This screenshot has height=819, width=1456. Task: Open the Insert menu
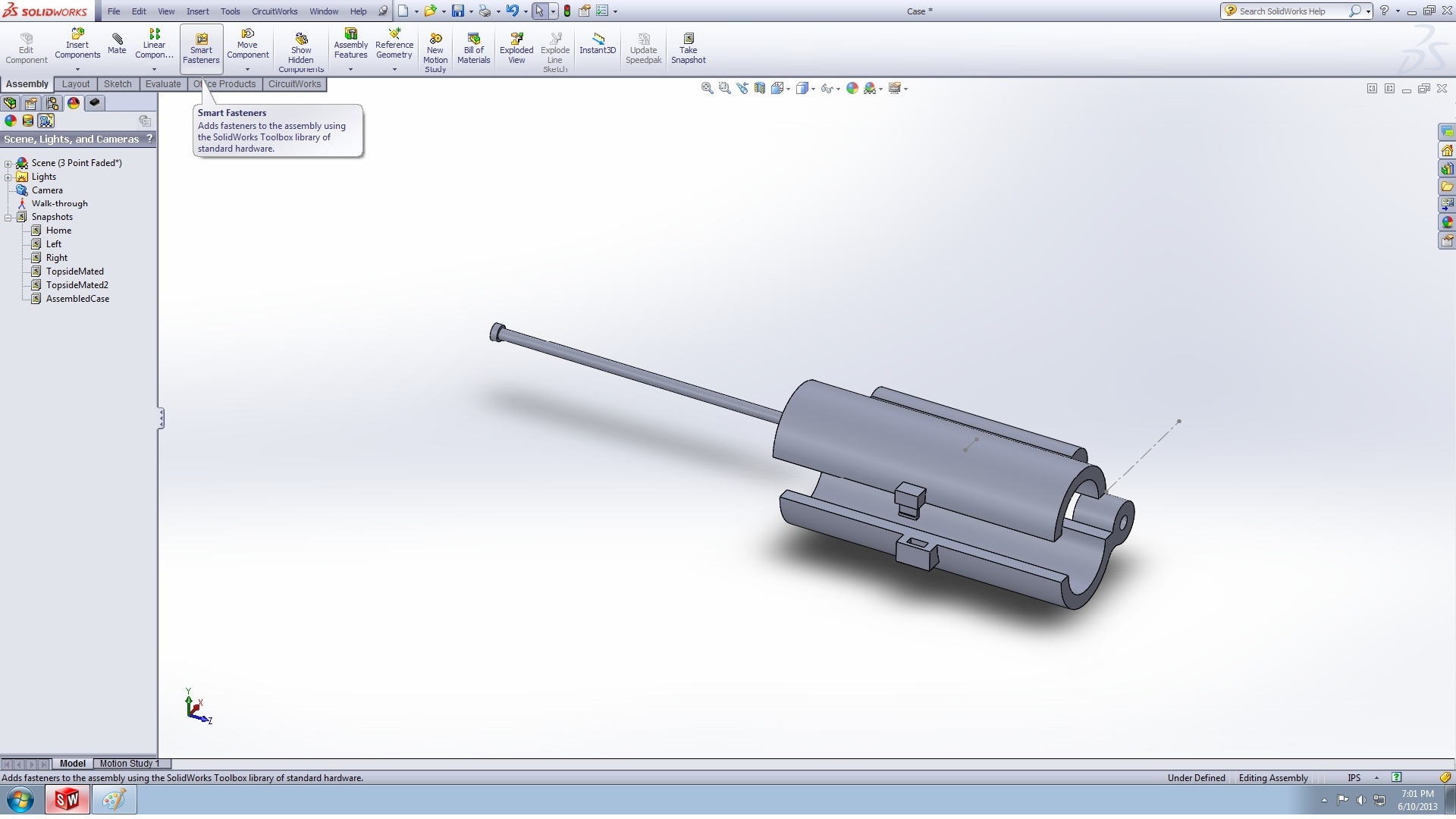point(198,11)
